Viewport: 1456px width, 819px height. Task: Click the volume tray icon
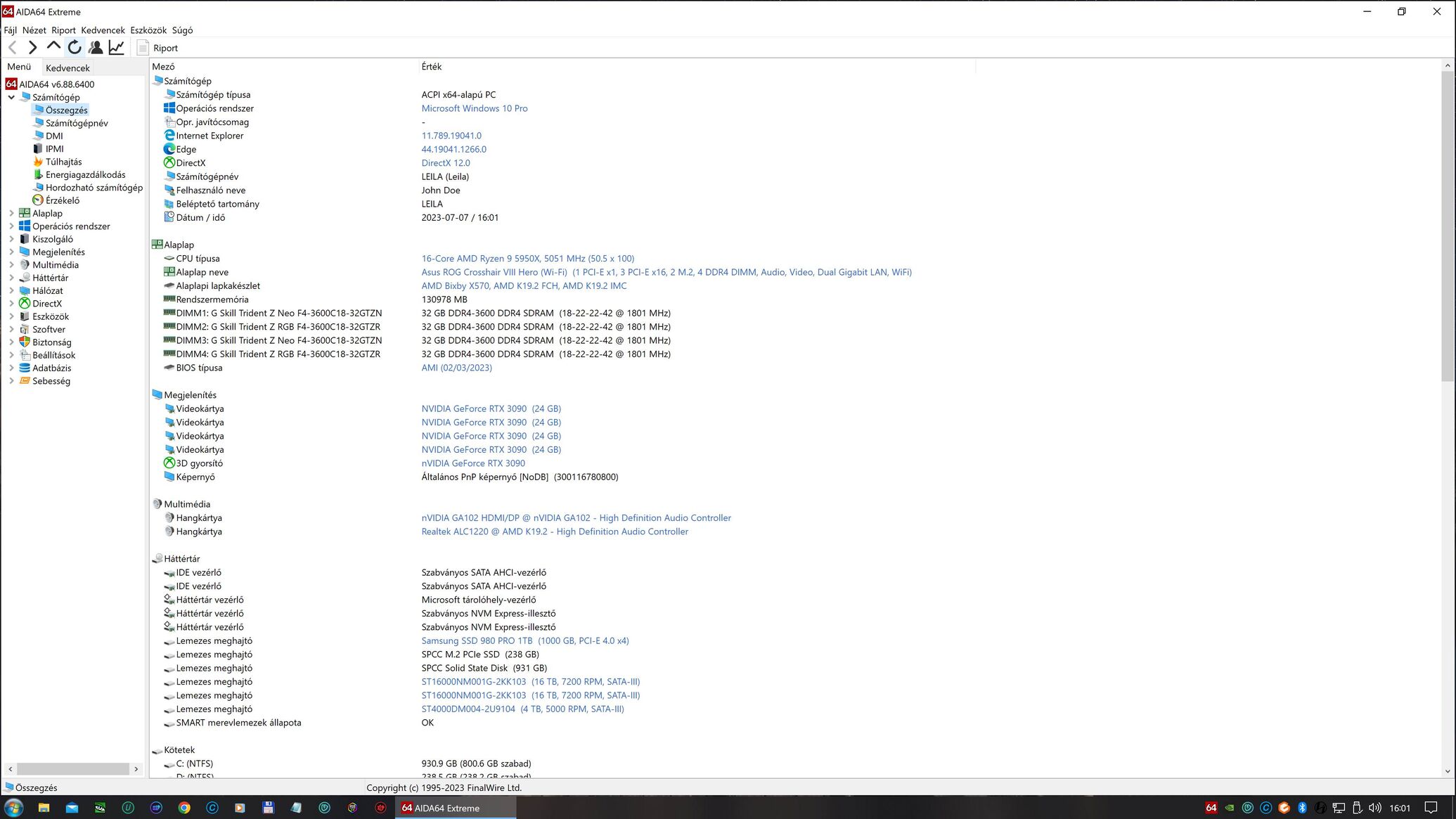(x=1375, y=808)
